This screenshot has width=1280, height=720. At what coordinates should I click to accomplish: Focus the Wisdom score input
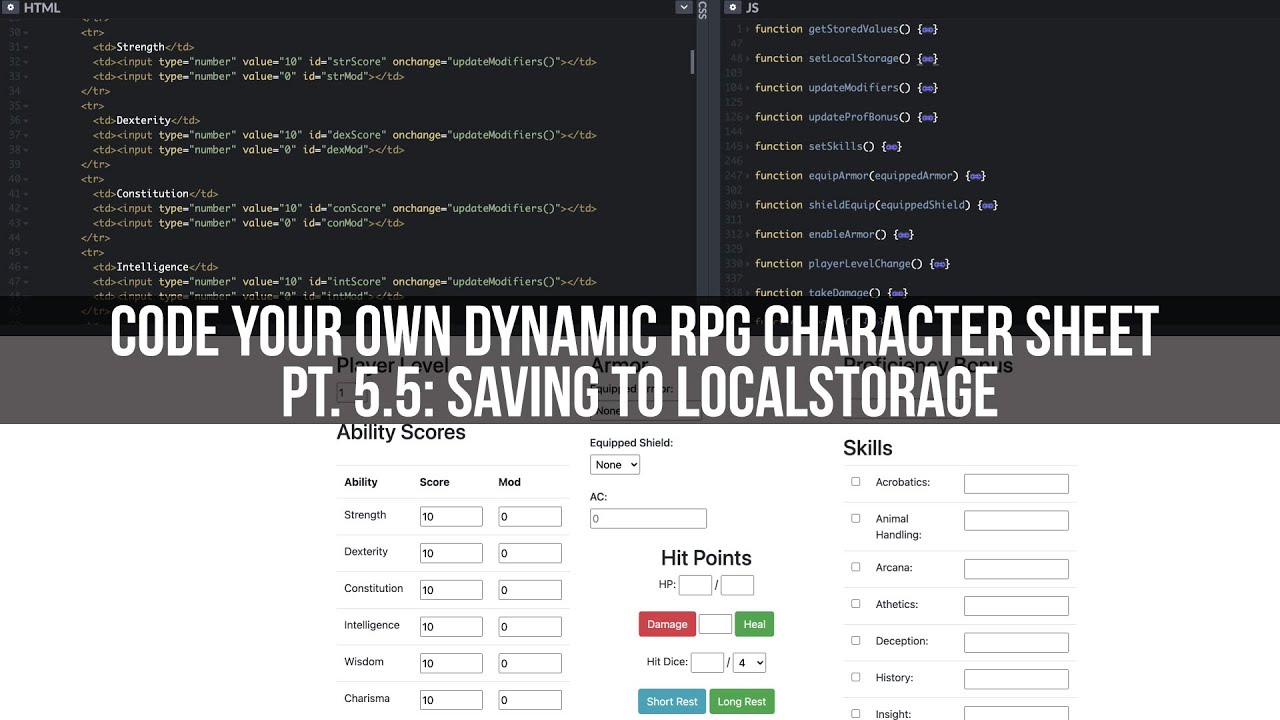[x=451, y=663]
